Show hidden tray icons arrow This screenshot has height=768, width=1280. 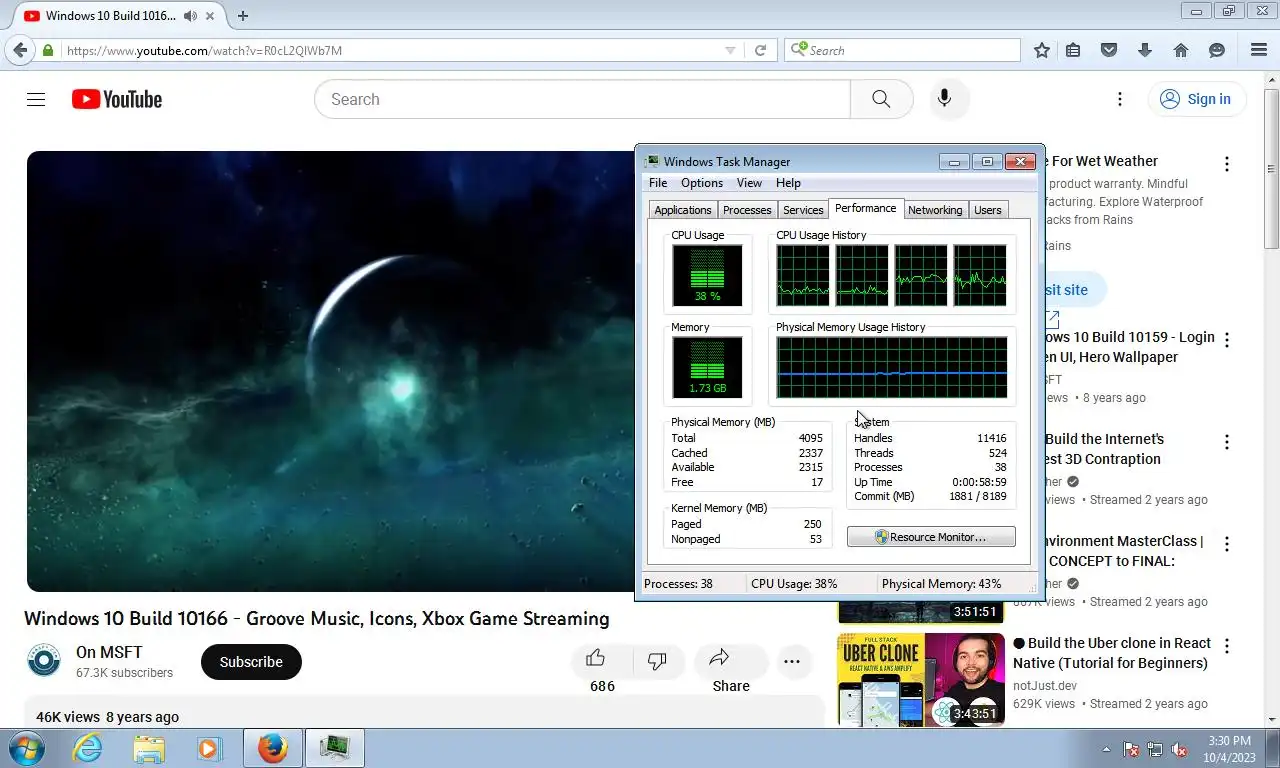tap(1106, 749)
